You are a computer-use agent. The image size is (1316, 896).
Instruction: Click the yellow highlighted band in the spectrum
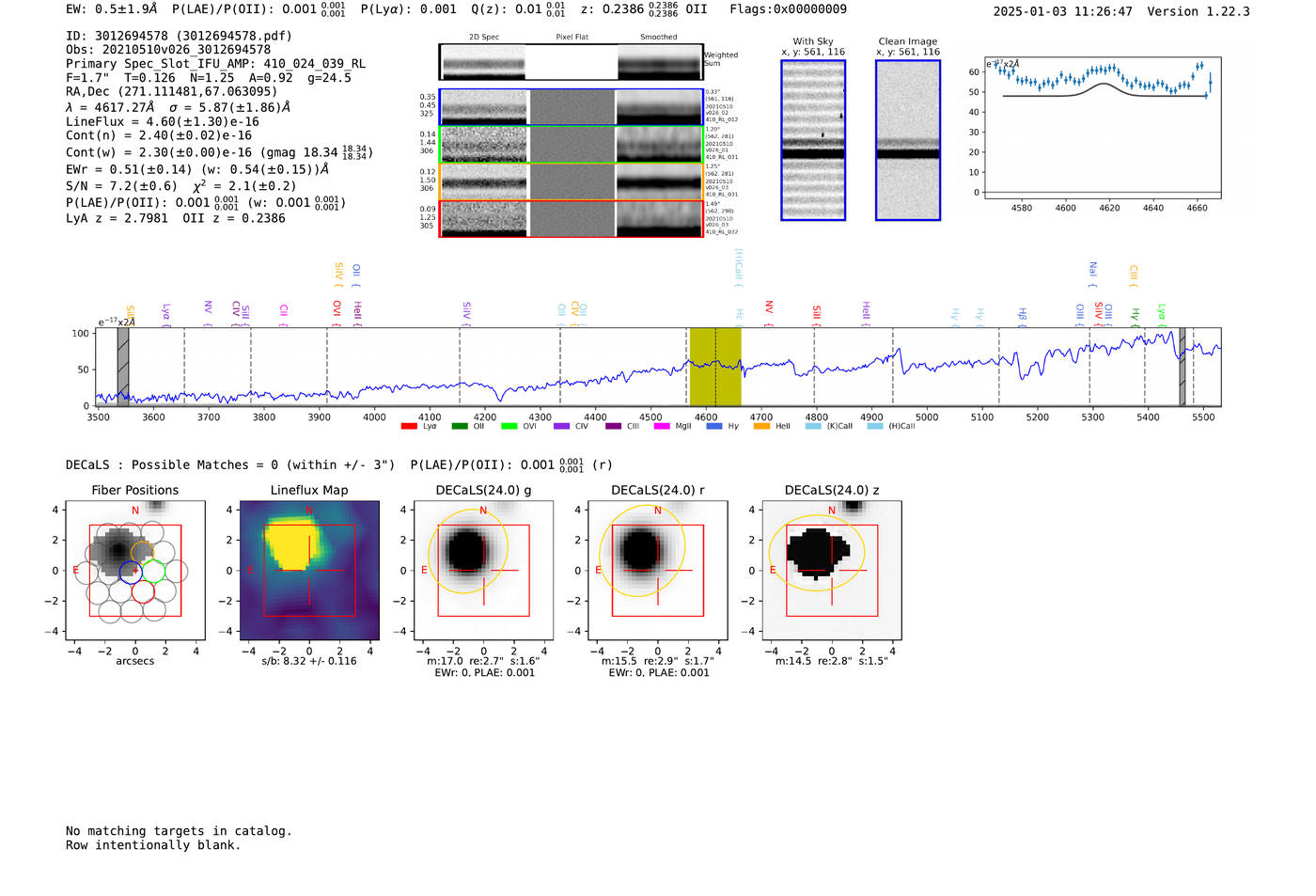click(x=715, y=367)
